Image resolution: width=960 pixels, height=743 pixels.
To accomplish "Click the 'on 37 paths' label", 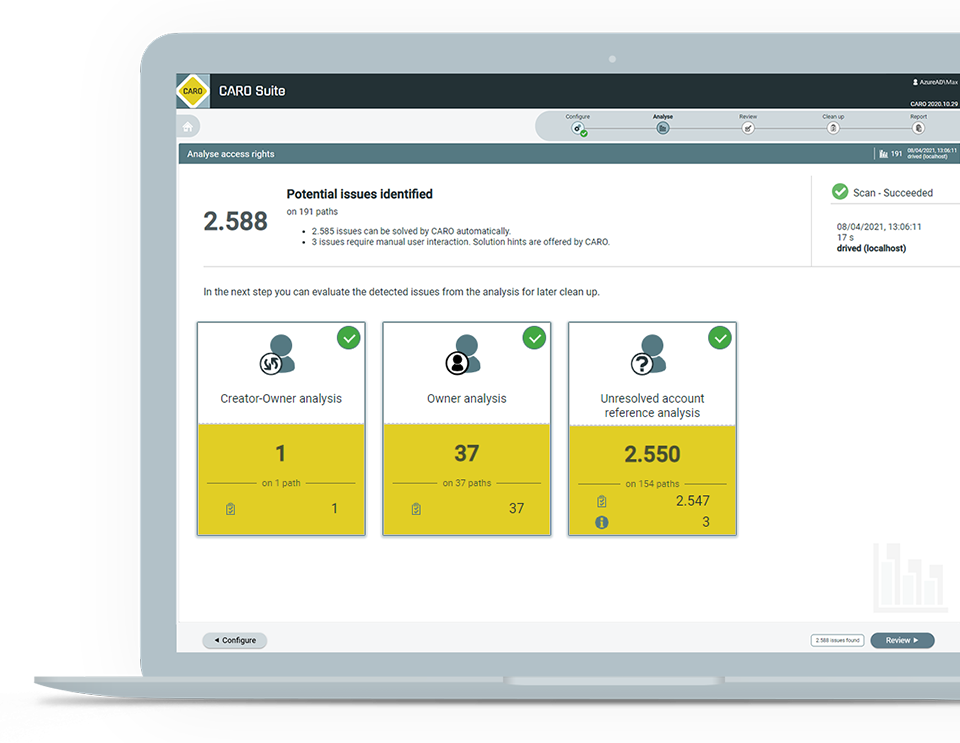I will (467, 483).
